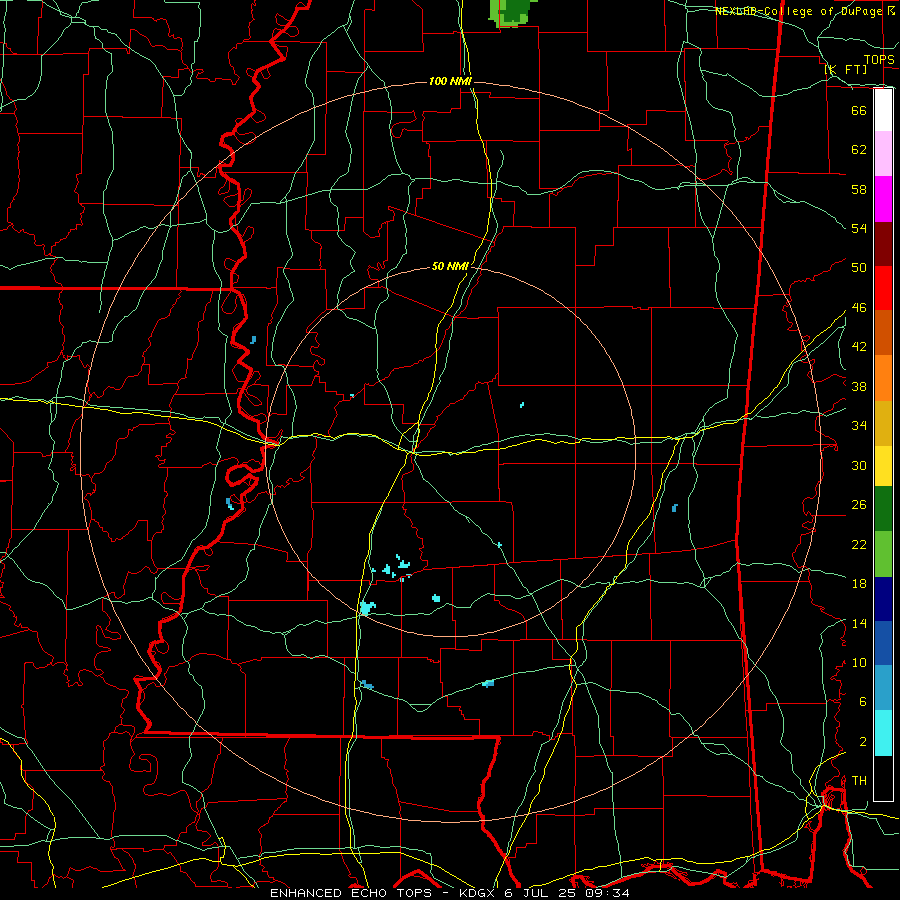Click the "TOPS" legend heading

[879, 60]
